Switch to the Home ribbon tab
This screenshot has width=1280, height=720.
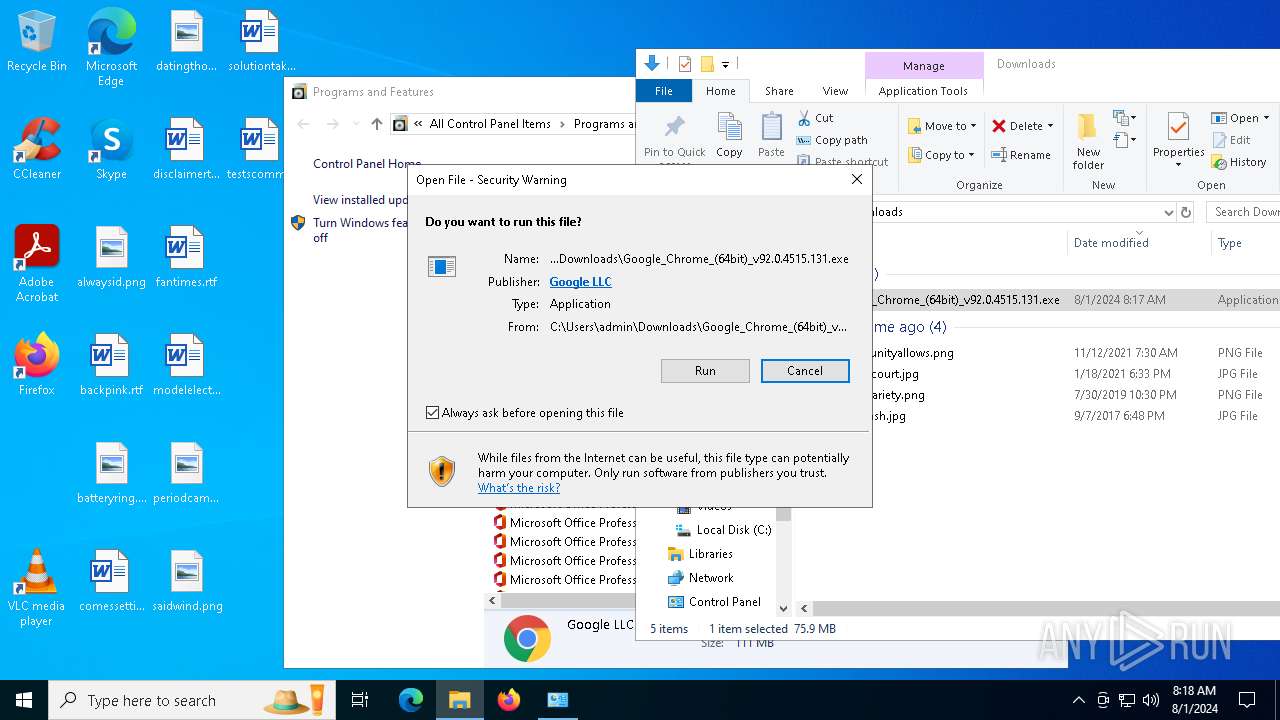[720, 91]
